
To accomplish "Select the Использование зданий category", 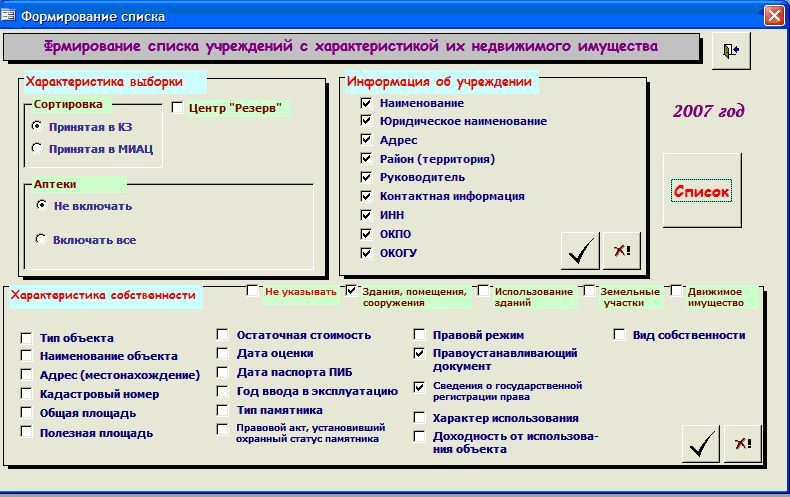I will [x=483, y=292].
